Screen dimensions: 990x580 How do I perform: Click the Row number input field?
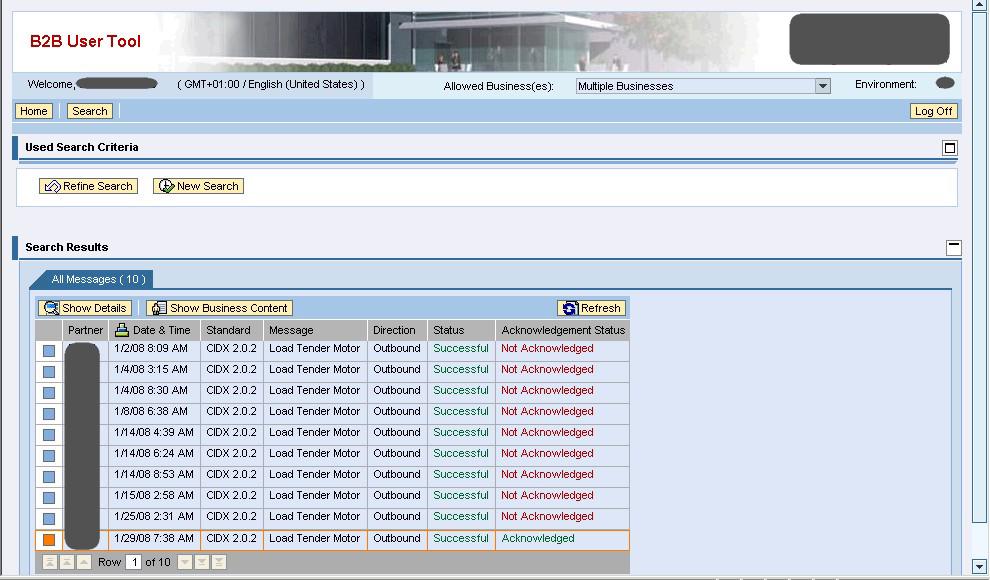(x=133, y=562)
